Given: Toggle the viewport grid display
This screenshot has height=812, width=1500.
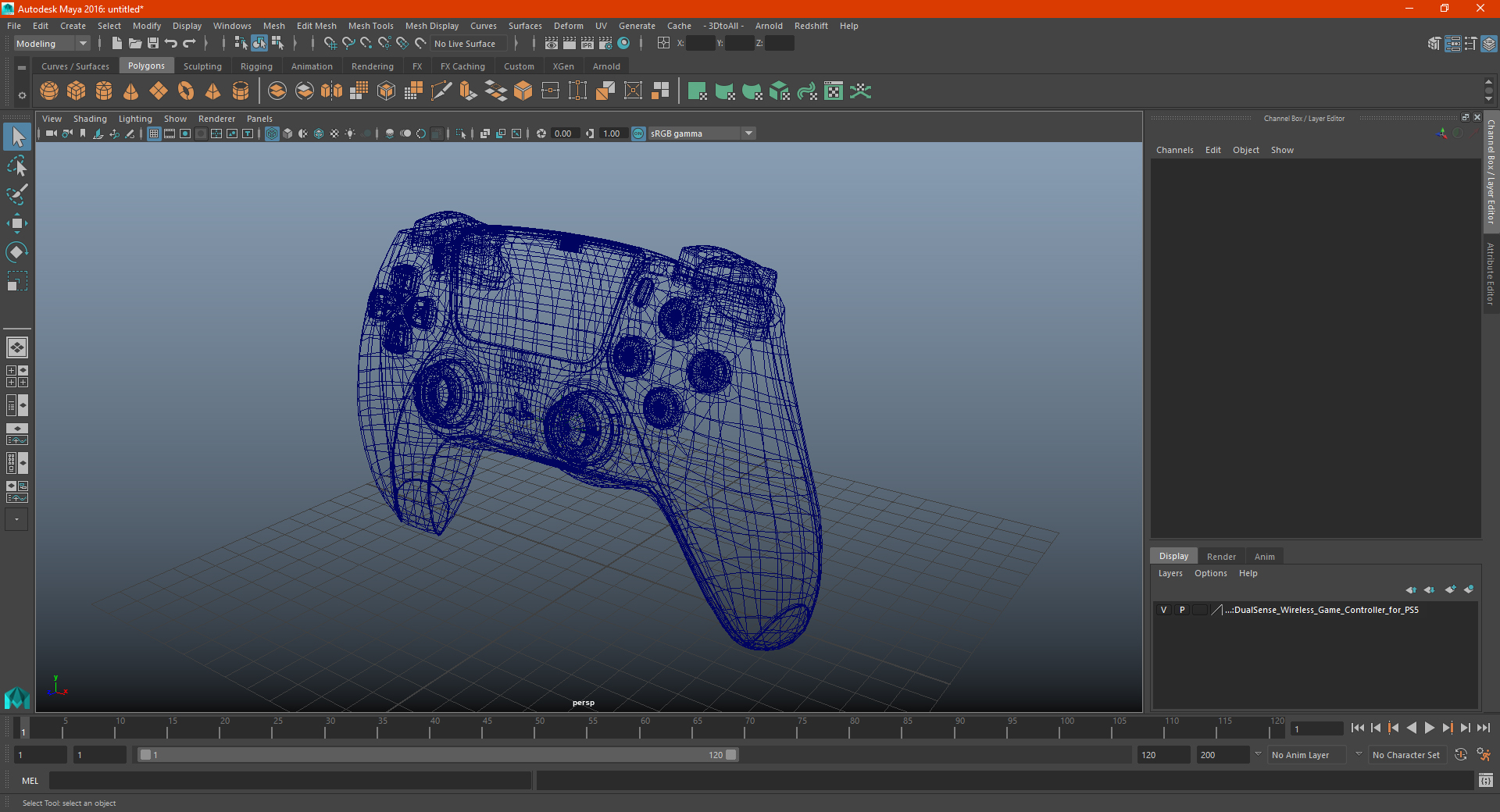Looking at the screenshot, I should tap(154, 134).
